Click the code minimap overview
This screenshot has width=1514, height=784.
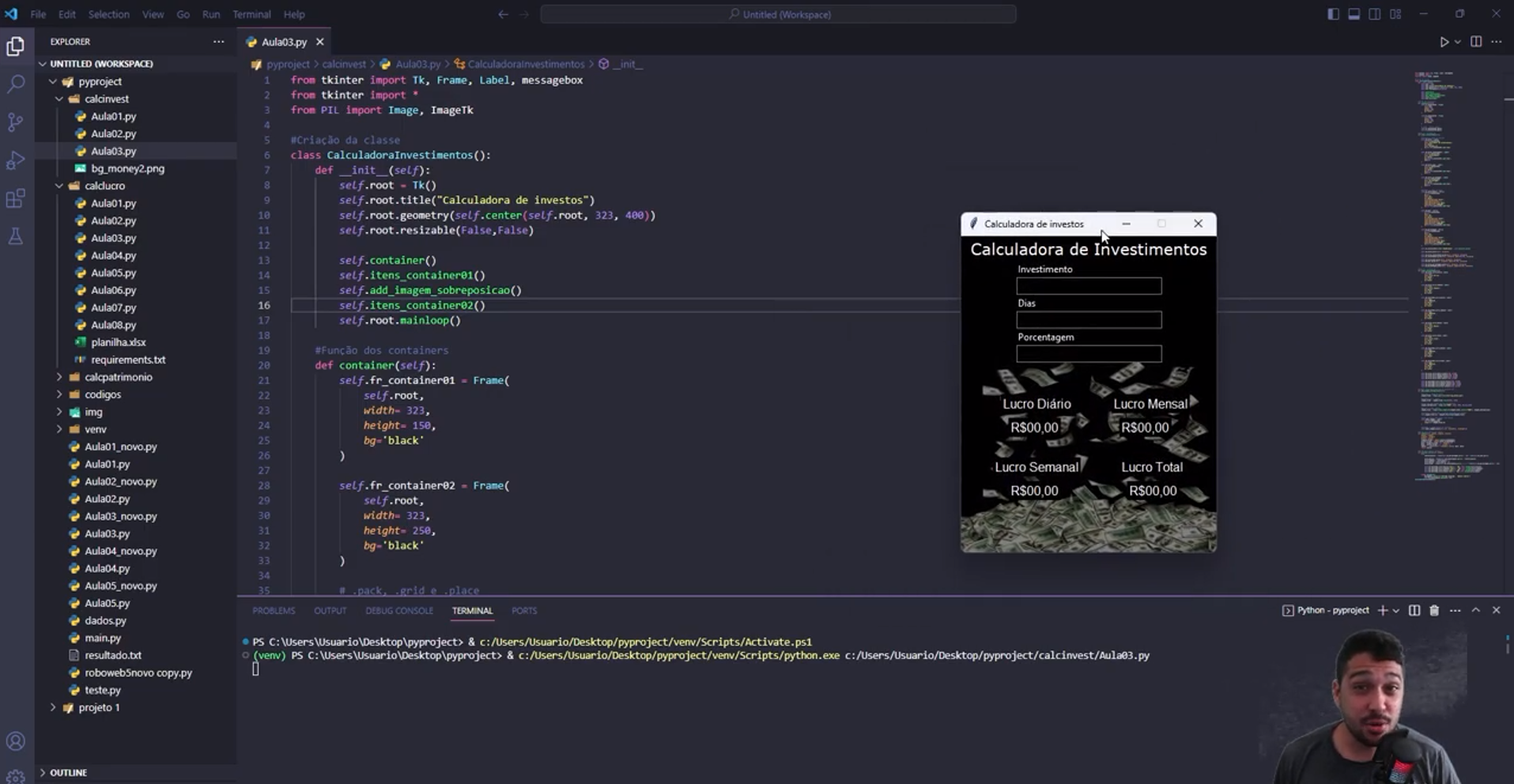pos(1453,277)
